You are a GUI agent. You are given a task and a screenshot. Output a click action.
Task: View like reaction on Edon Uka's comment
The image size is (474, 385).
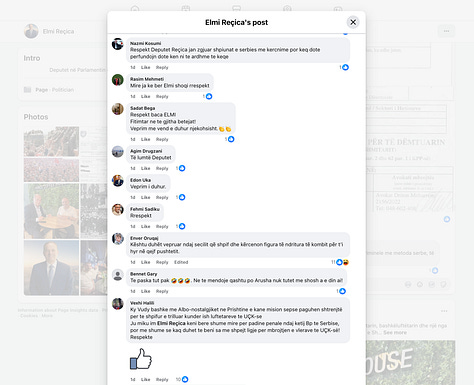coord(181,197)
